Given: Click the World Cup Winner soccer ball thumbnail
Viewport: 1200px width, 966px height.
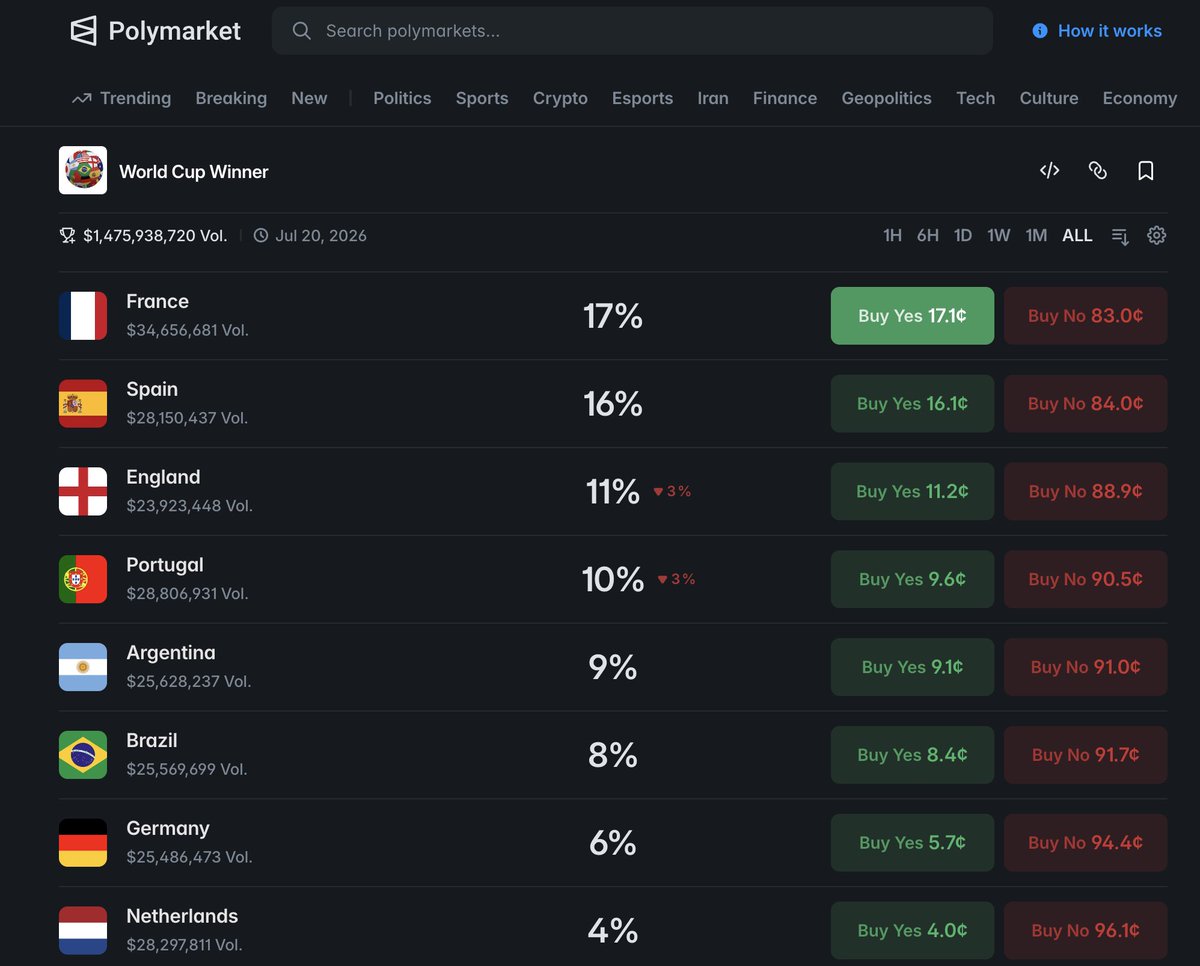Looking at the screenshot, I should click(x=83, y=171).
